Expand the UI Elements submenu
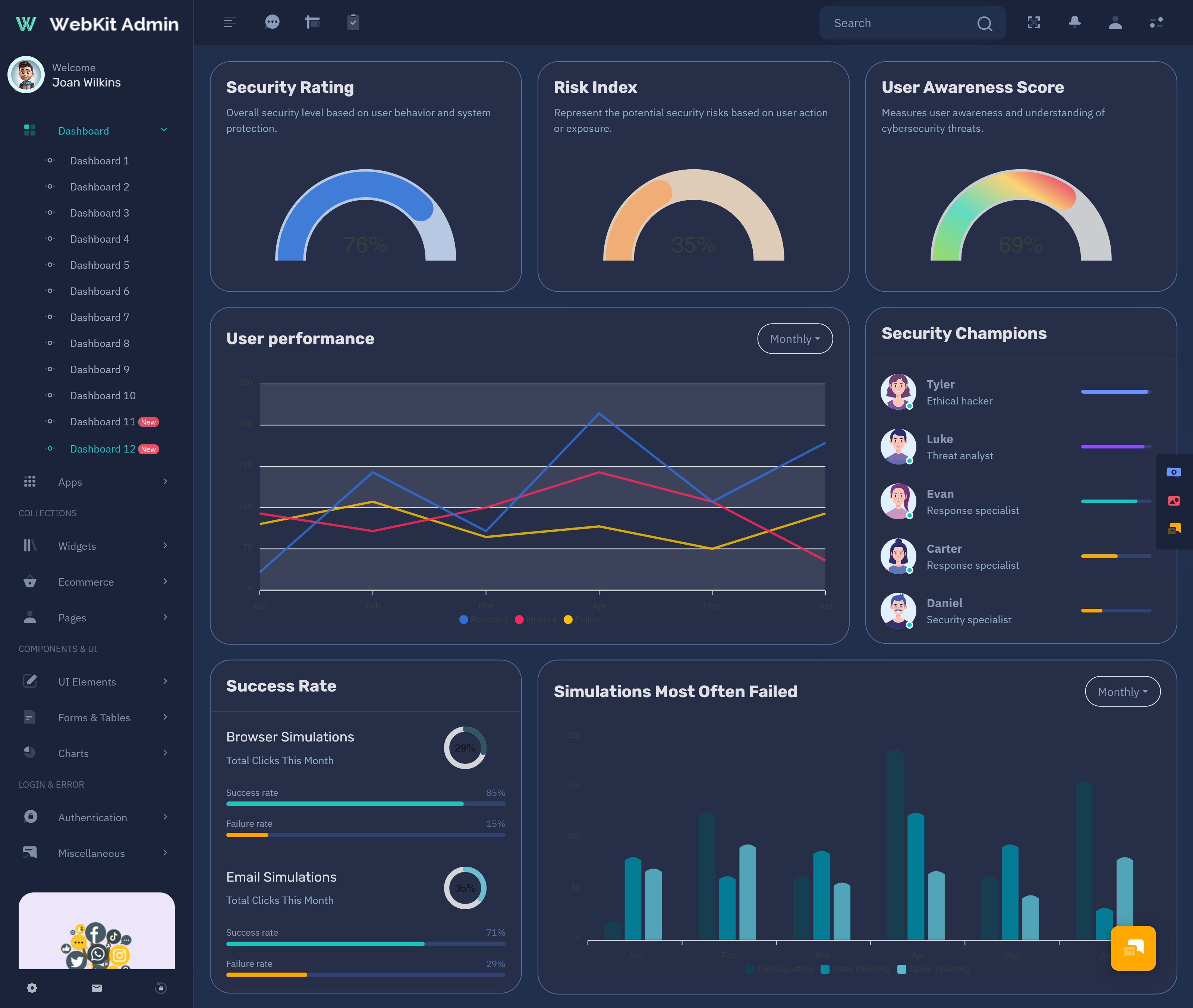 165,681
